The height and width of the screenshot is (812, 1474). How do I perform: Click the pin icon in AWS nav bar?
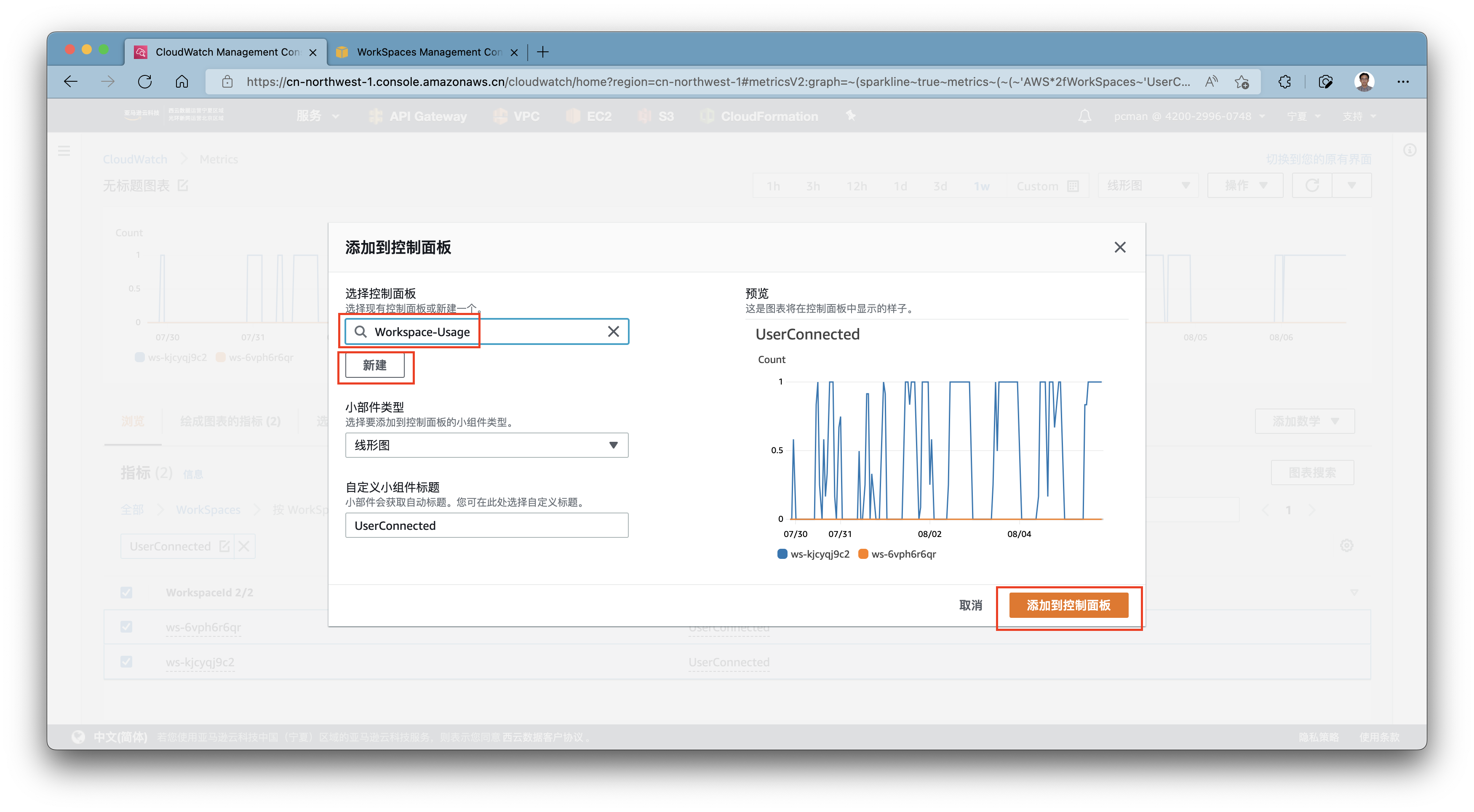(850, 116)
